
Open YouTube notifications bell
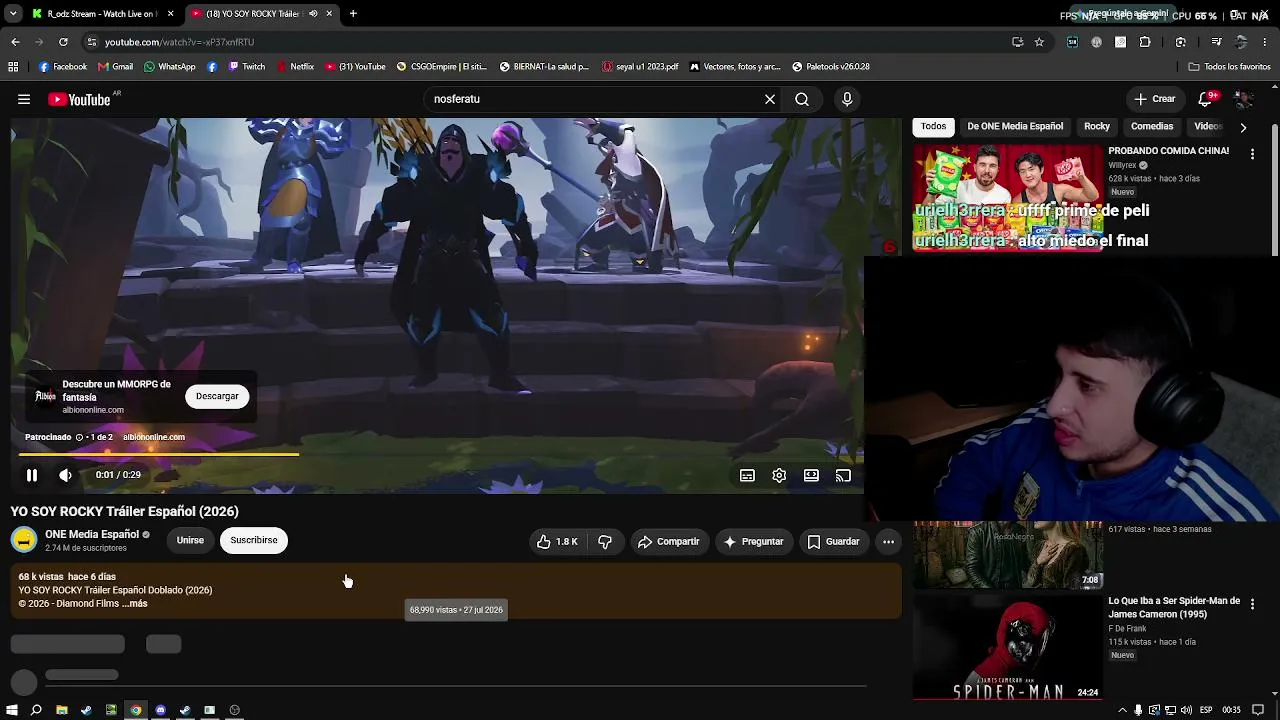1205,99
